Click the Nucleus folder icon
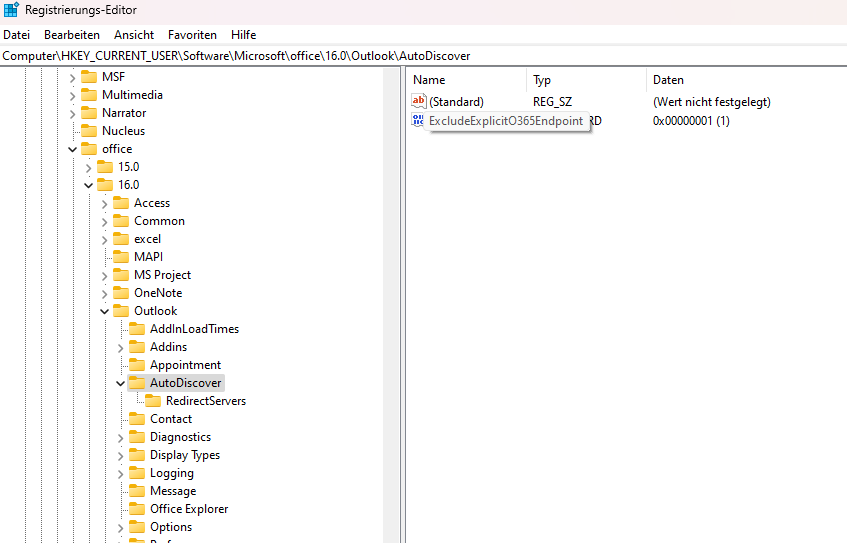The image size is (847, 543). tap(89, 131)
